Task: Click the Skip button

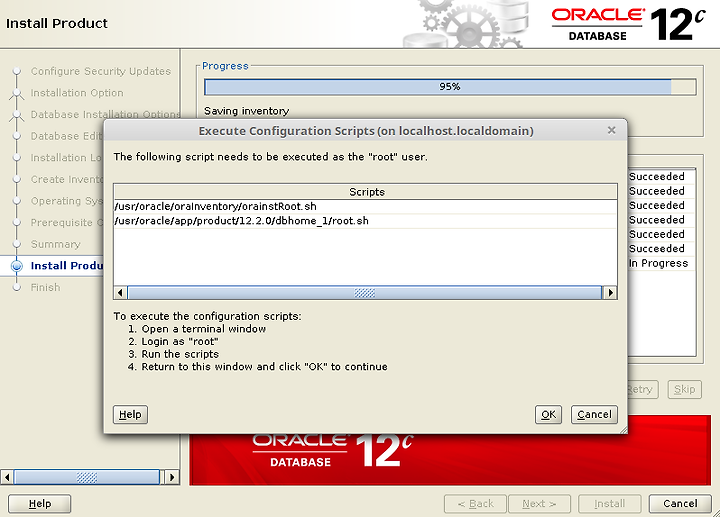Action: coord(685,389)
